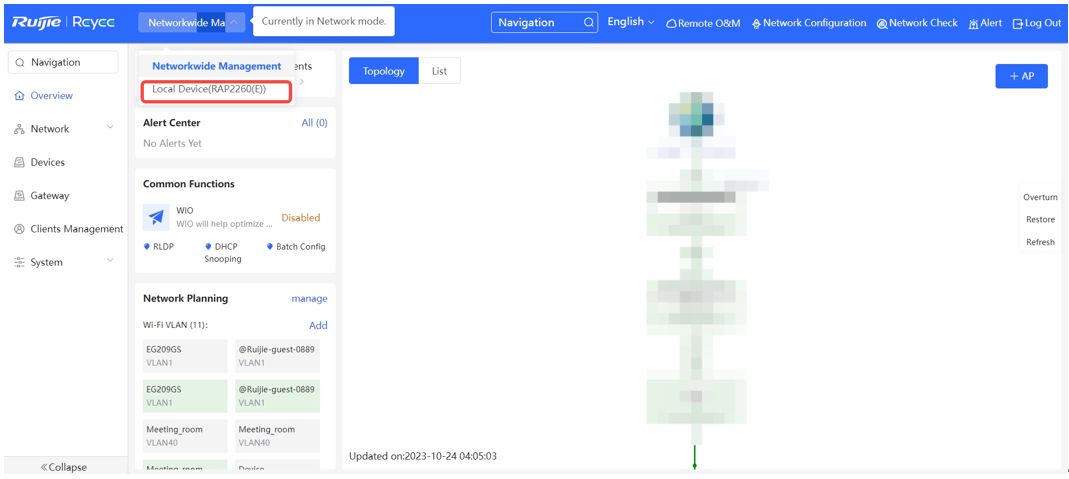Open Network Configuration from top bar
Screen dimensions: 1069x479
(x=808, y=23)
